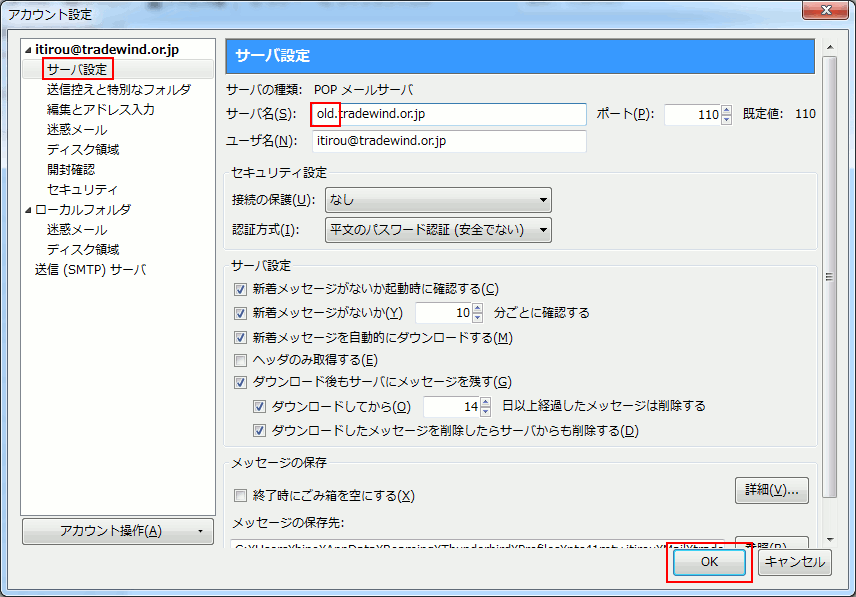Decrease the check interval minutes spinner
The width and height of the screenshot is (856, 597).
pyautogui.click(x=478, y=318)
